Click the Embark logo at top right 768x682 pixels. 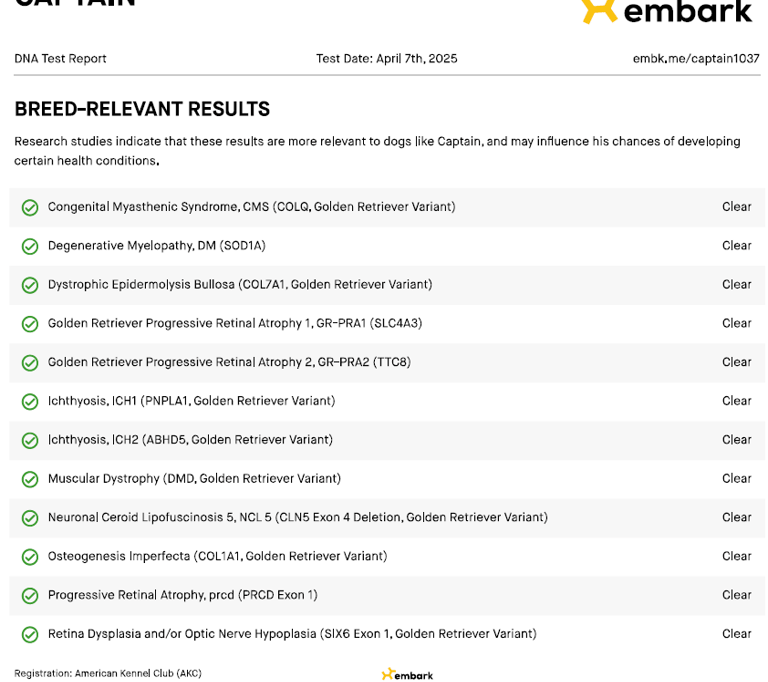pyautogui.click(x=666, y=12)
